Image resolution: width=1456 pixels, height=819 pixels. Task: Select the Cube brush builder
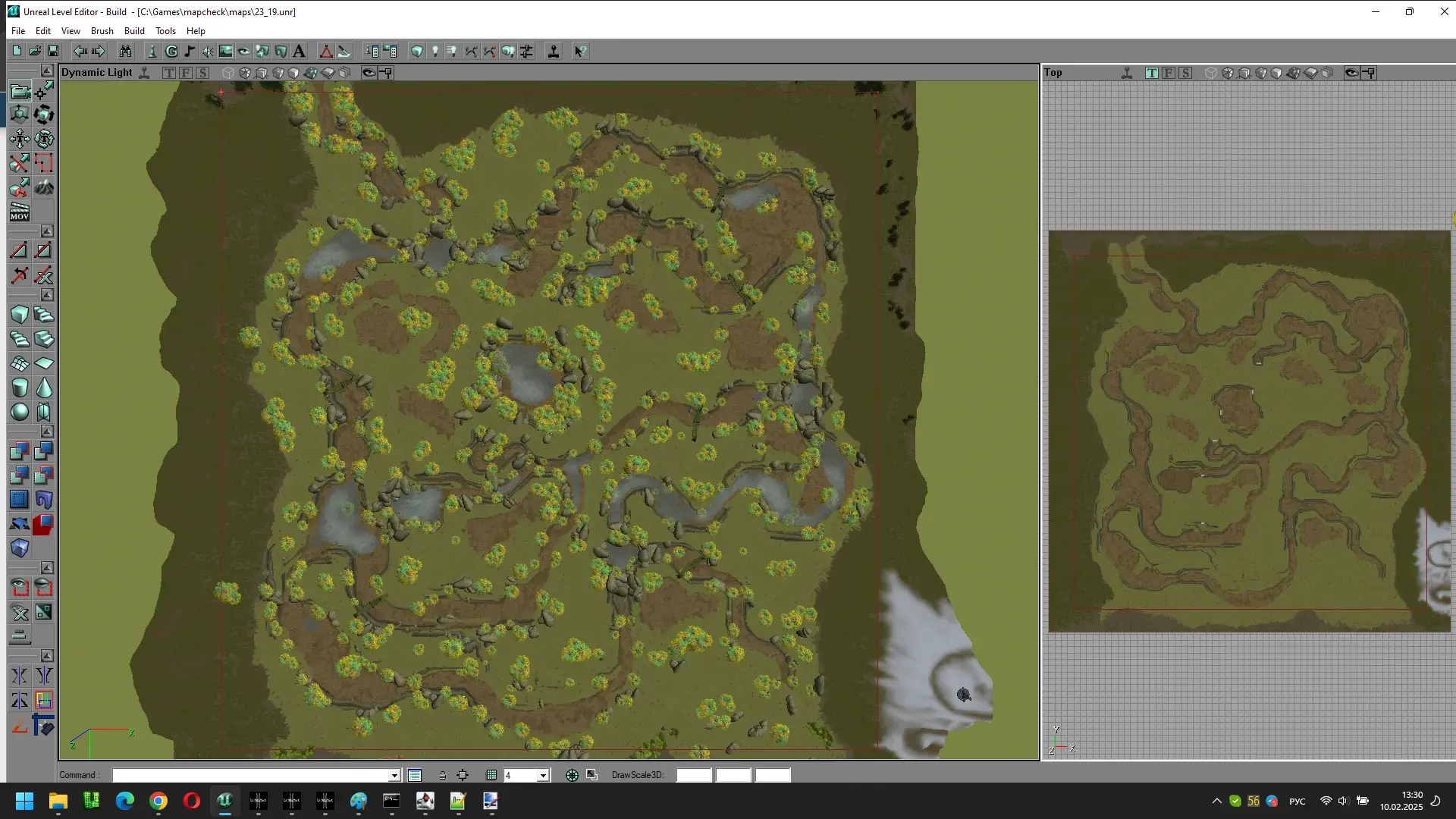pyautogui.click(x=20, y=315)
